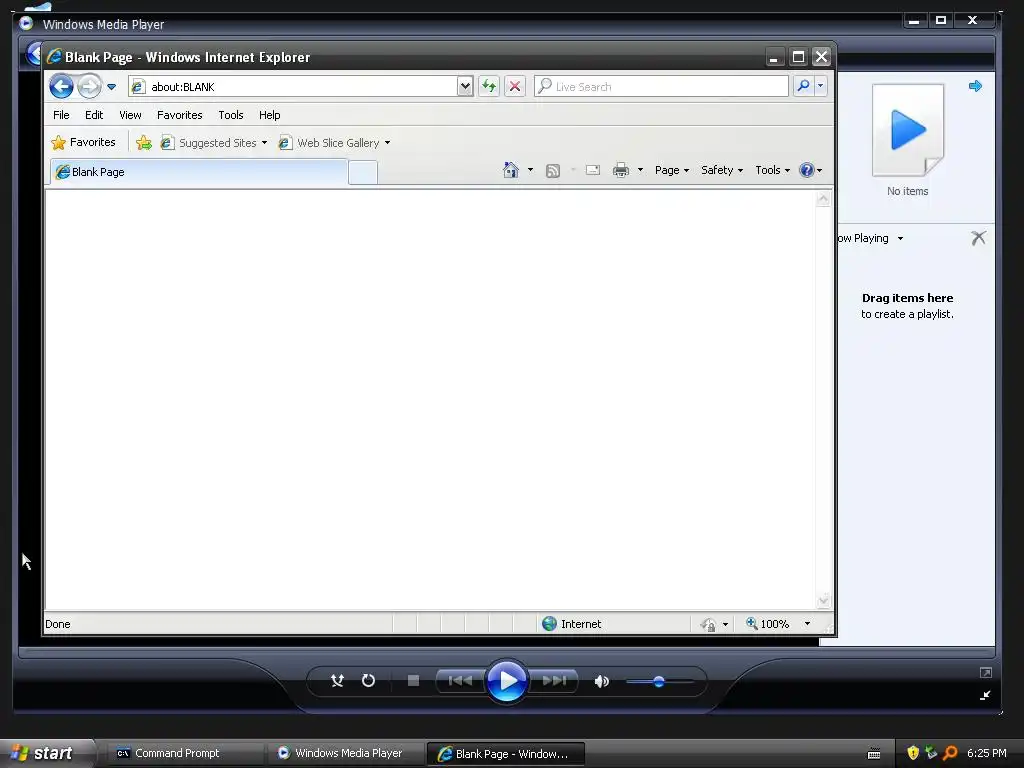
Task: Click the blue Help question mark icon
Action: pyautogui.click(x=807, y=170)
